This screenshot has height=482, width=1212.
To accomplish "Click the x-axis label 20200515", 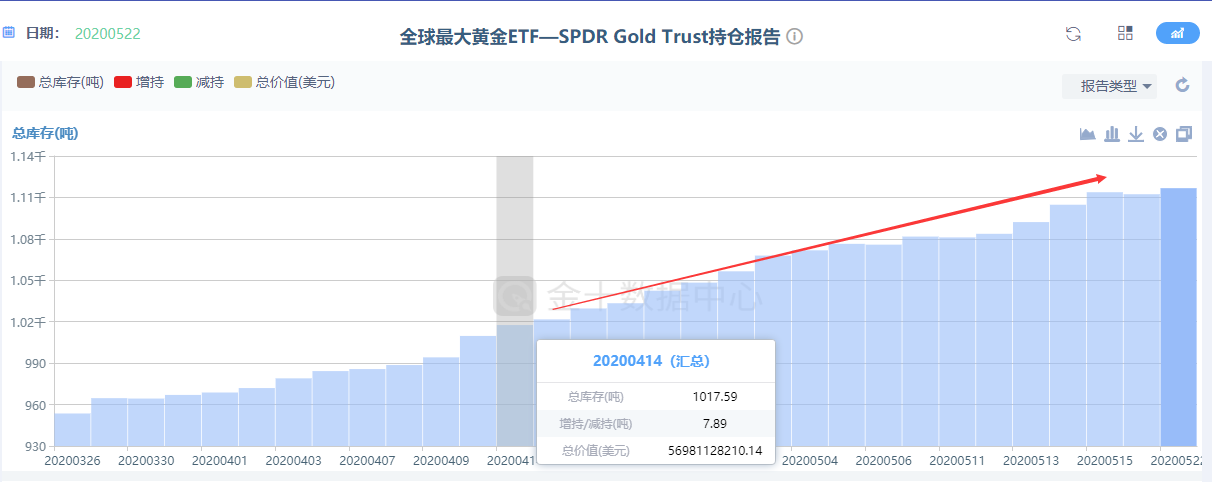I will click(x=1105, y=461).
